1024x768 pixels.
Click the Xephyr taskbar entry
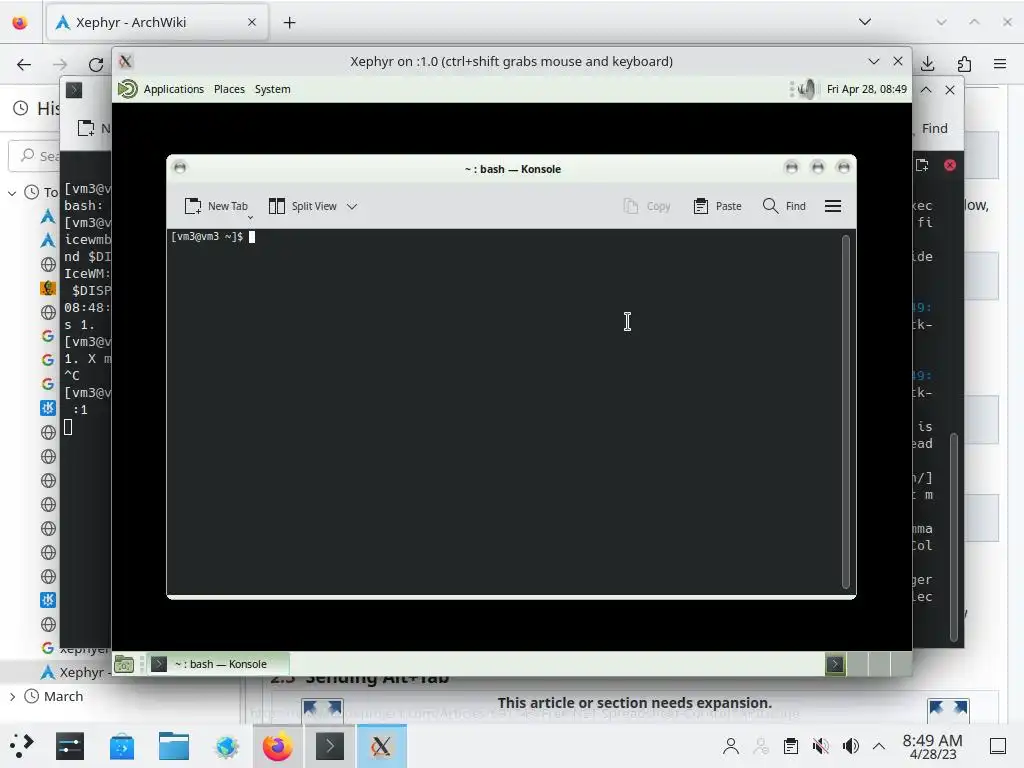pyautogui.click(x=381, y=746)
